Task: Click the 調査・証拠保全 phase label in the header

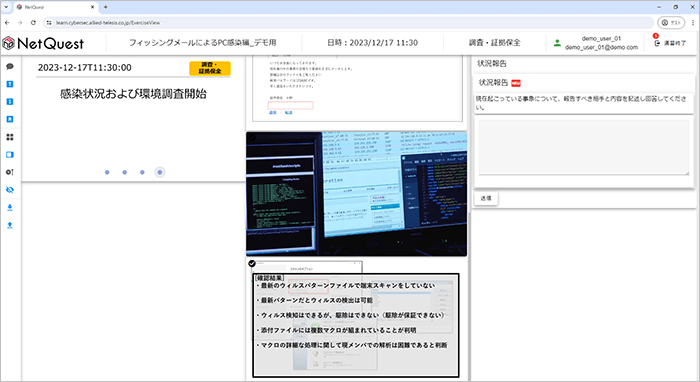Action: coord(495,43)
